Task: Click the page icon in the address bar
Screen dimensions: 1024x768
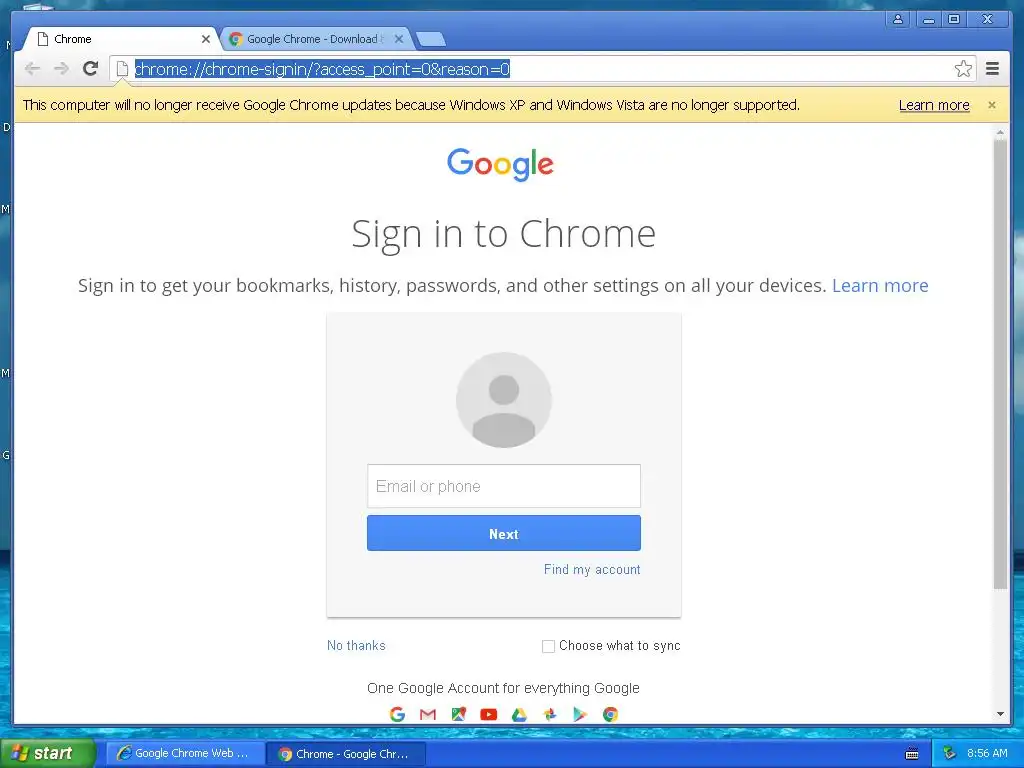Action: click(122, 69)
